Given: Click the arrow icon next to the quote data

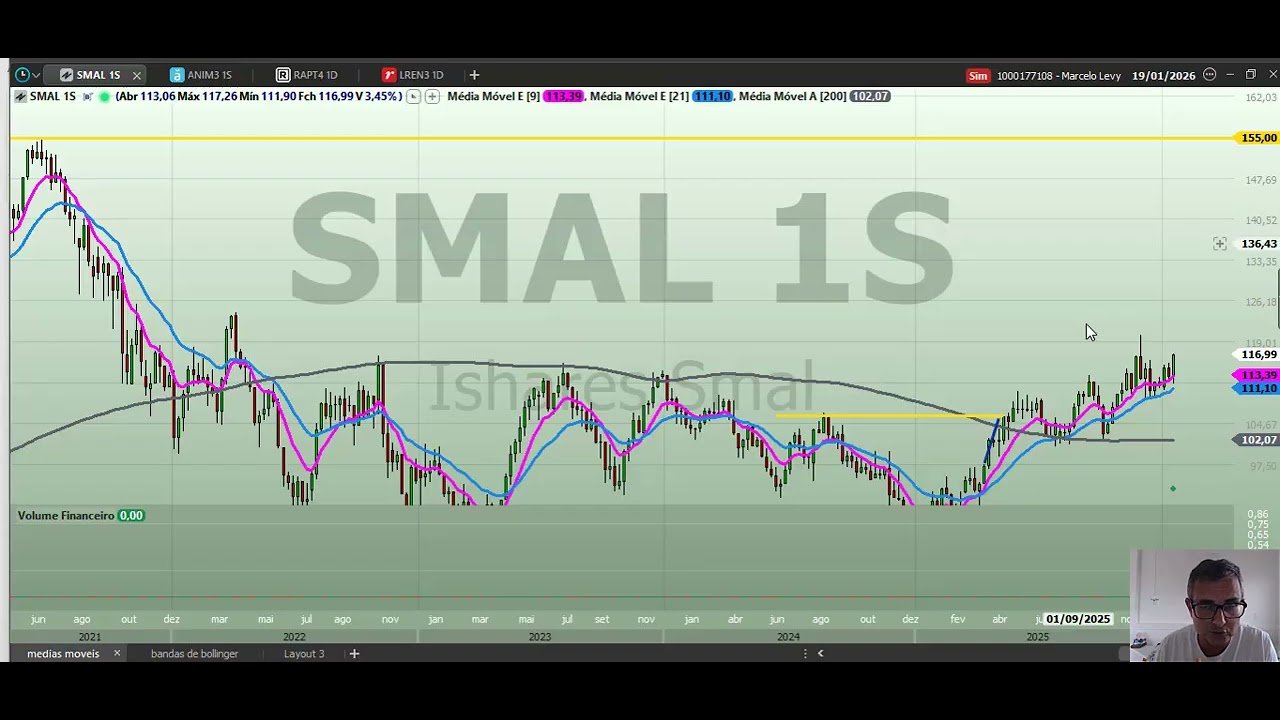Looking at the screenshot, I should click(412, 96).
